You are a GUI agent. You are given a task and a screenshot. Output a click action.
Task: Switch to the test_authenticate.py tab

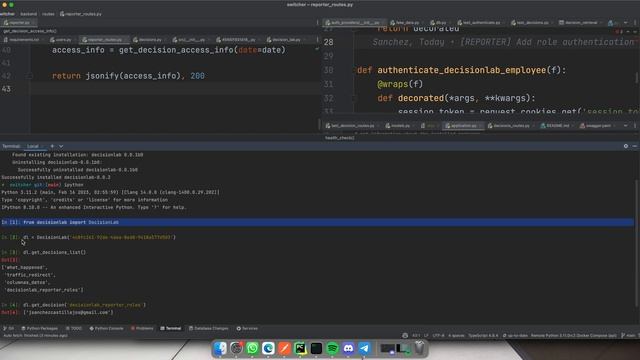[480, 22]
